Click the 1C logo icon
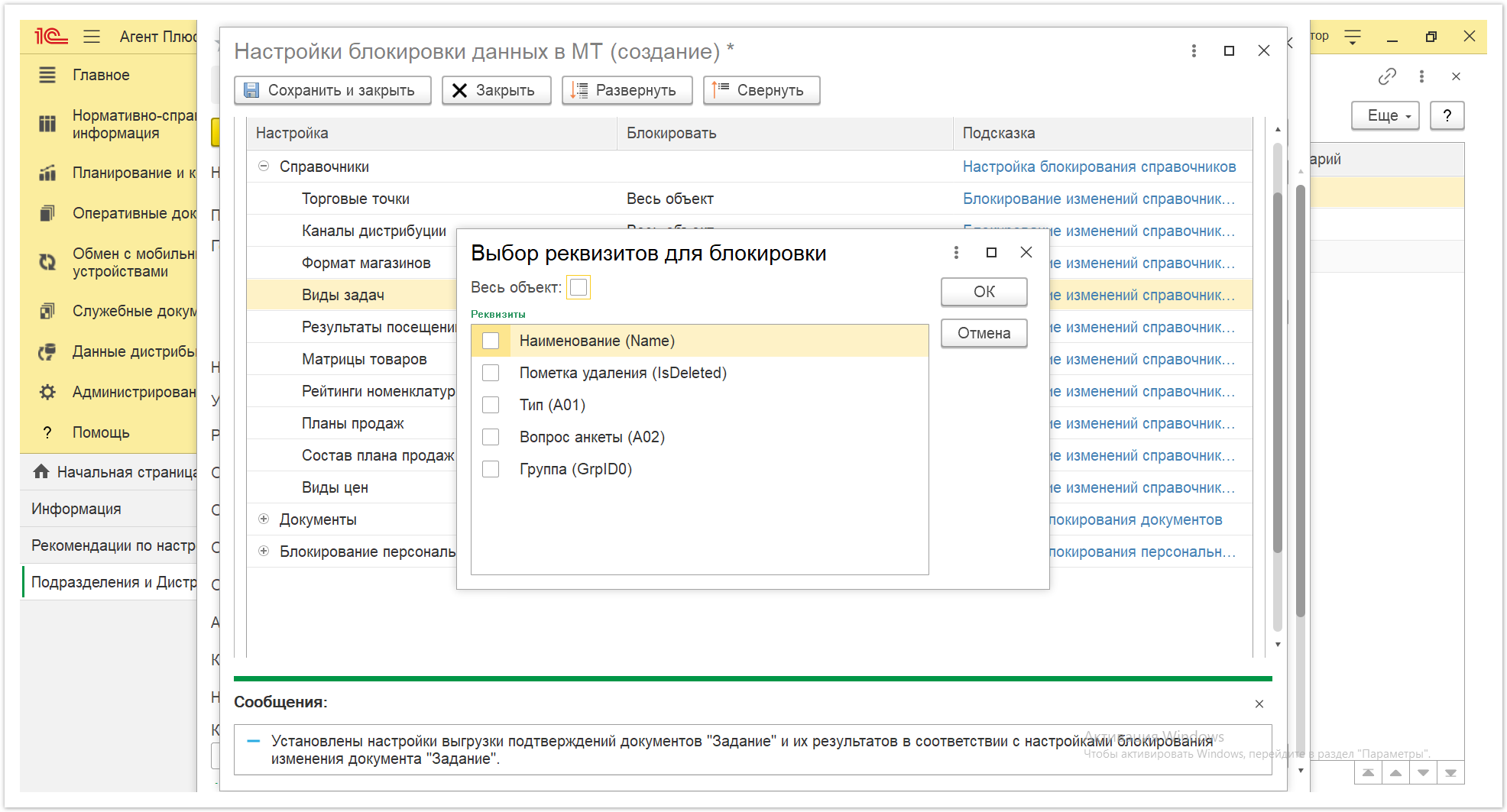Screen dimensions: 1507x812 coord(50,36)
